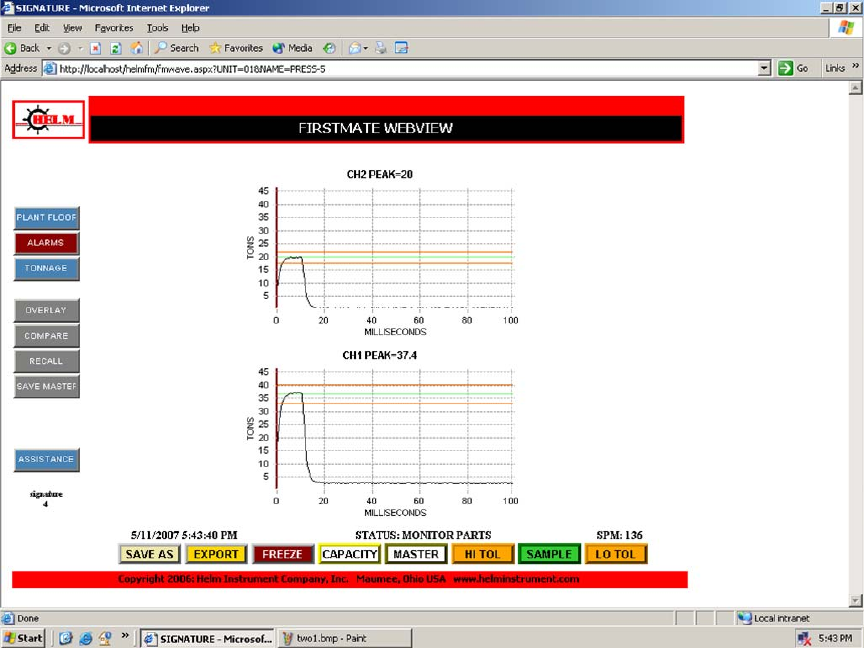This screenshot has width=864, height=648.
Task: Click the COMPARE button
Action: tap(46, 336)
